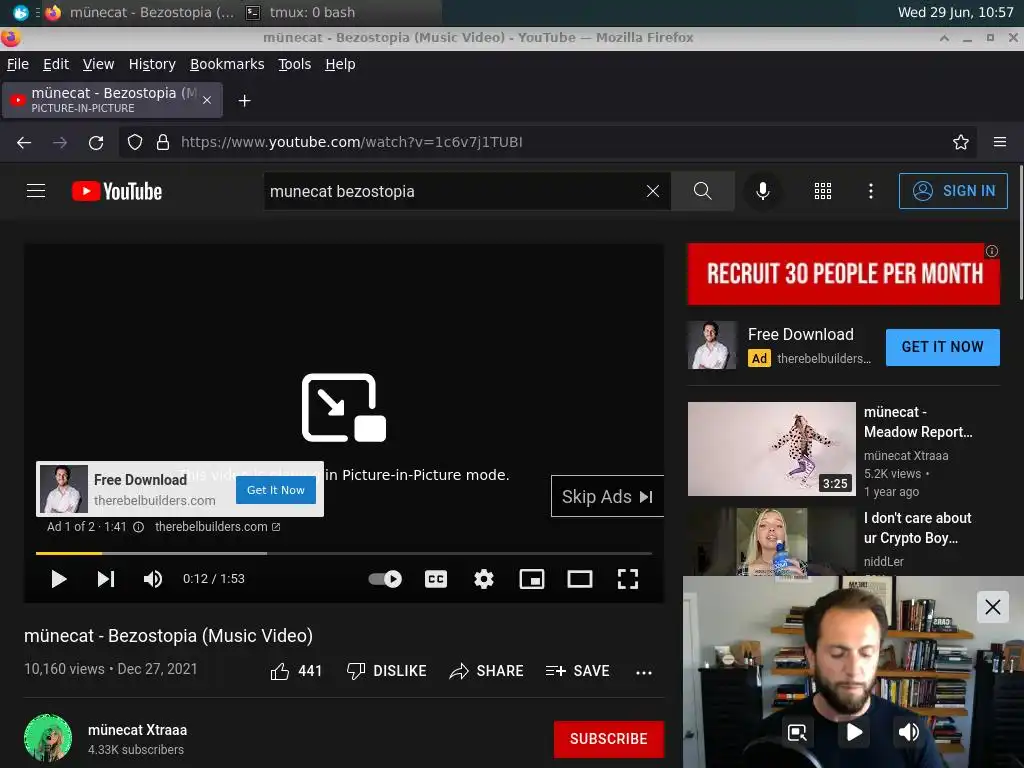Viewport: 1024px width, 768px height.
Task: Click the Firefox URL address bar
Action: point(547,142)
